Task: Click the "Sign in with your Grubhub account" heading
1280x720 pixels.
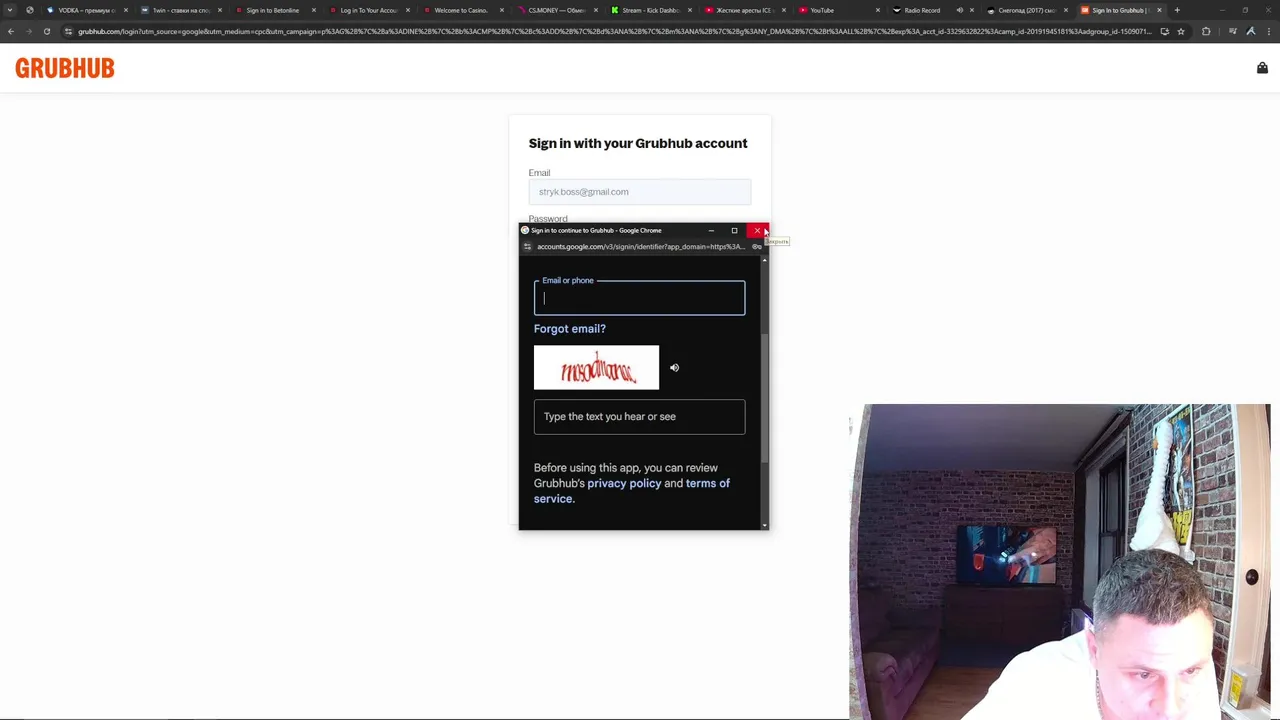Action: click(638, 143)
